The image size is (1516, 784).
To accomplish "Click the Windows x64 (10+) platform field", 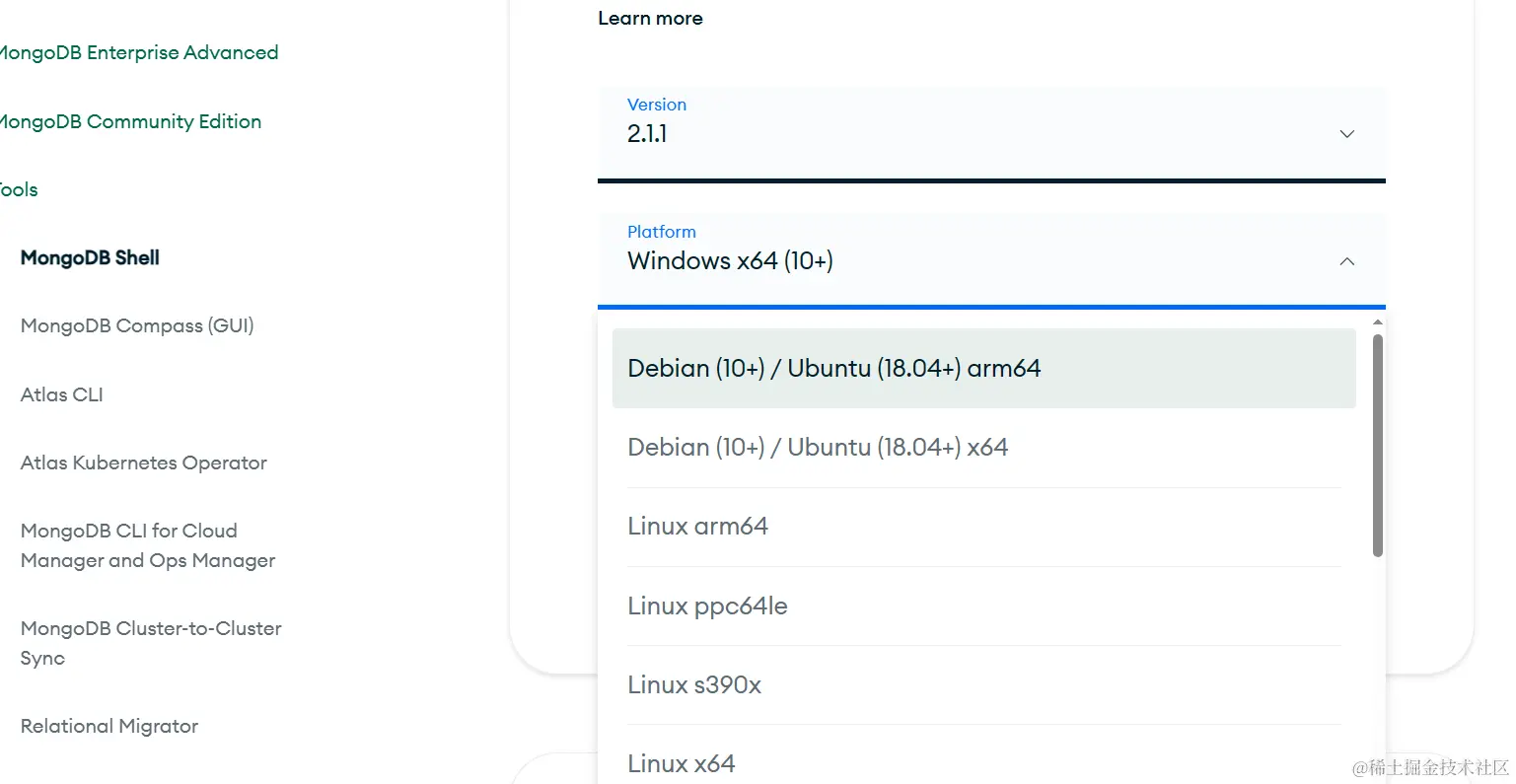I will pos(991,260).
